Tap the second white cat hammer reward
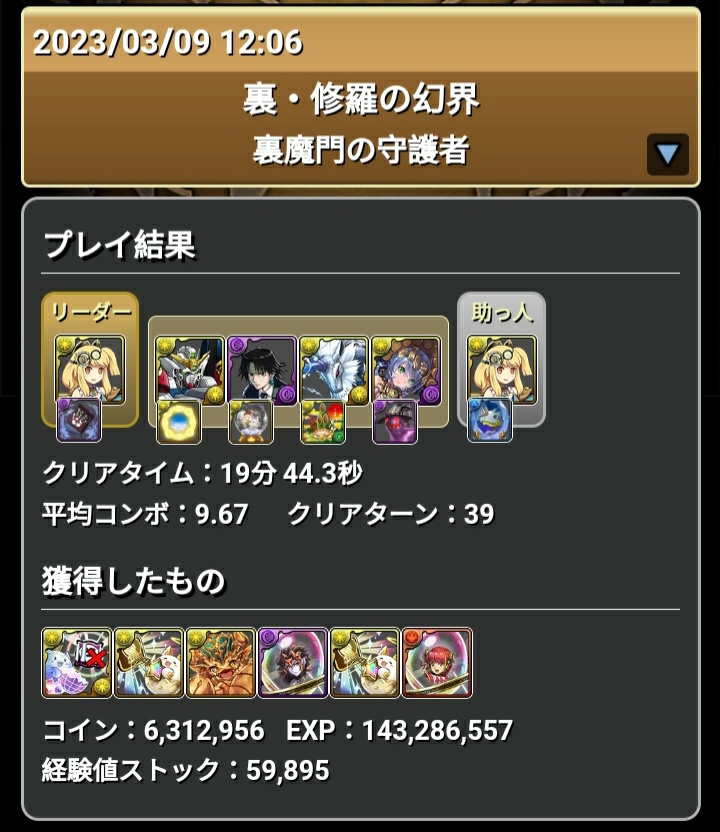Image resolution: width=720 pixels, height=832 pixels. click(365, 663)
